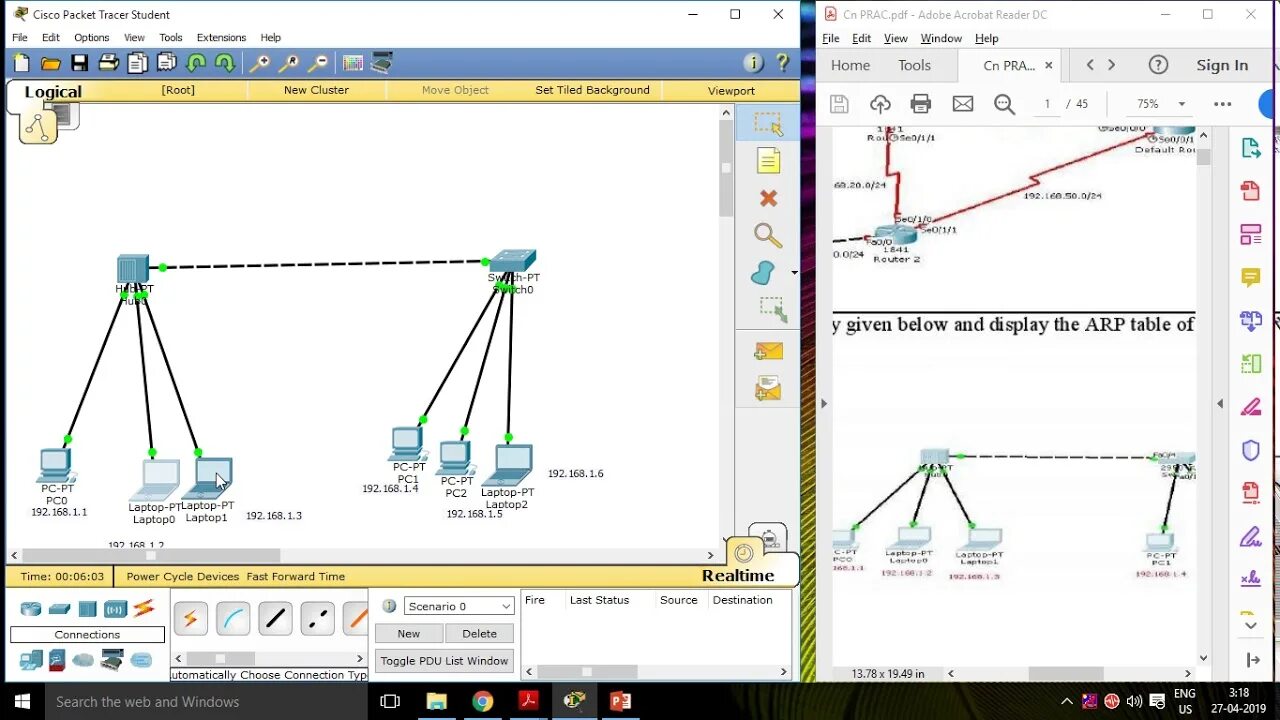Open the custom devices dialog icon
Image resolution: width=1280 pixels, height=720 pixels.
coord(381,63)
